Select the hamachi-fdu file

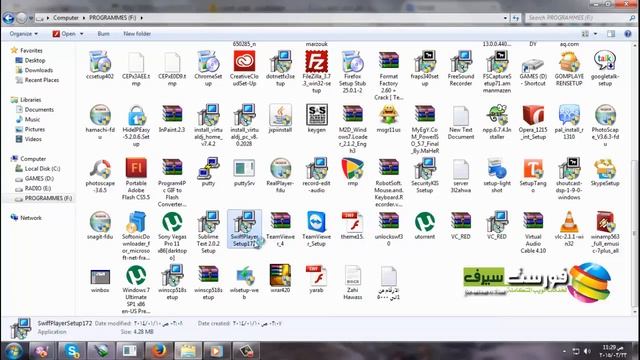click(100, 115)
